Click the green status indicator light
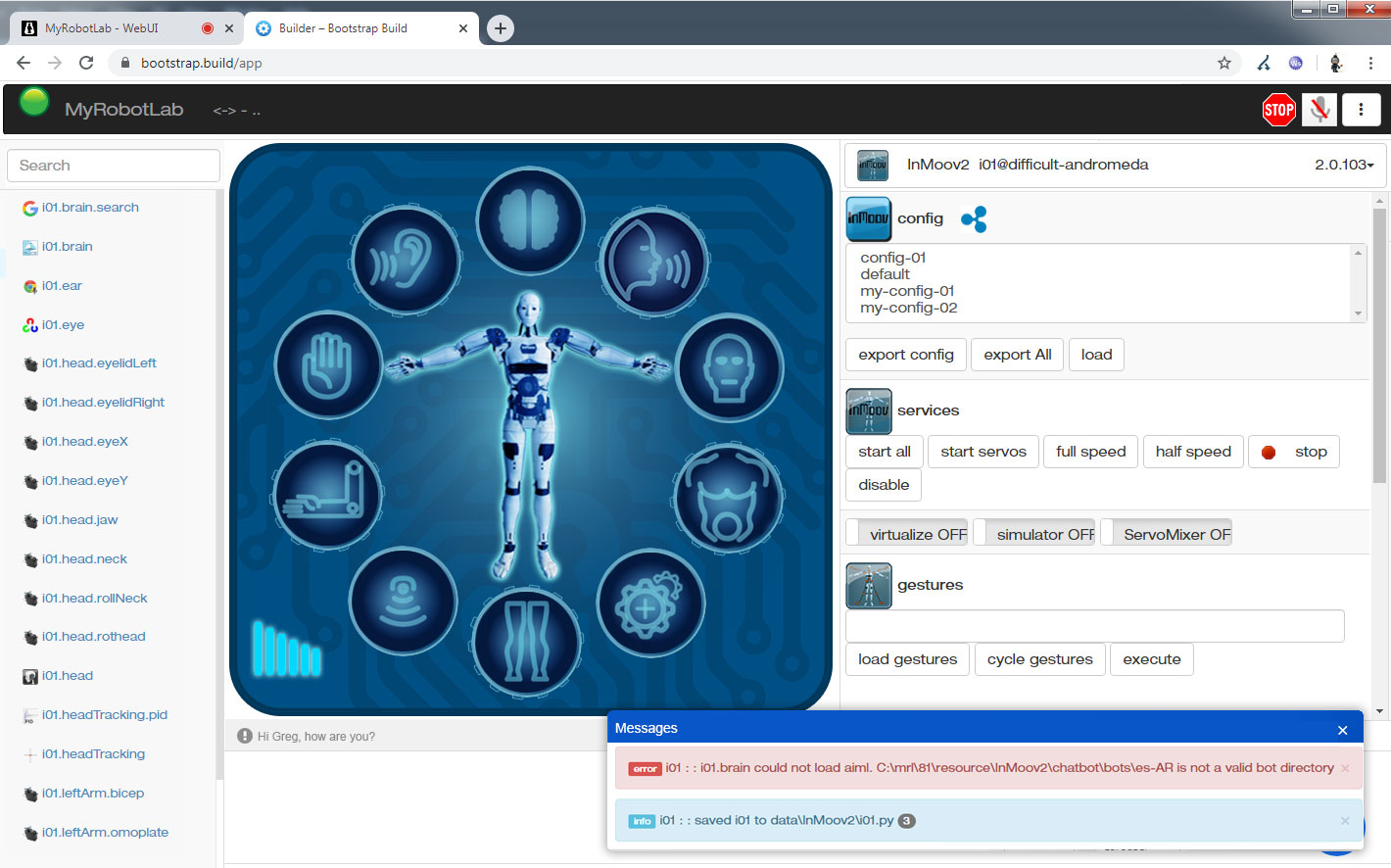 pyautogui.click(x=34, y=102)
